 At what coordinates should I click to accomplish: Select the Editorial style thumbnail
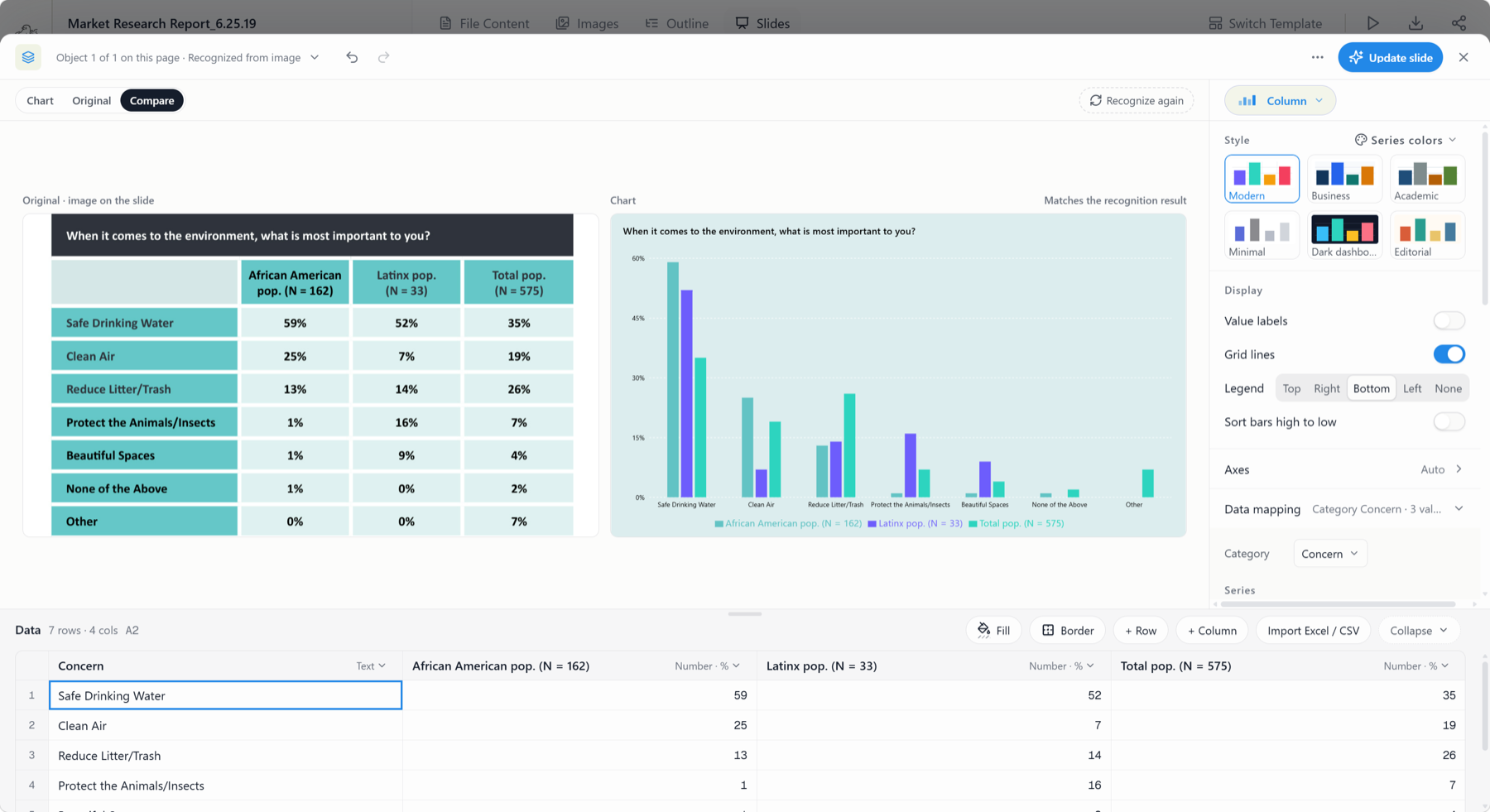[1427, 235]
